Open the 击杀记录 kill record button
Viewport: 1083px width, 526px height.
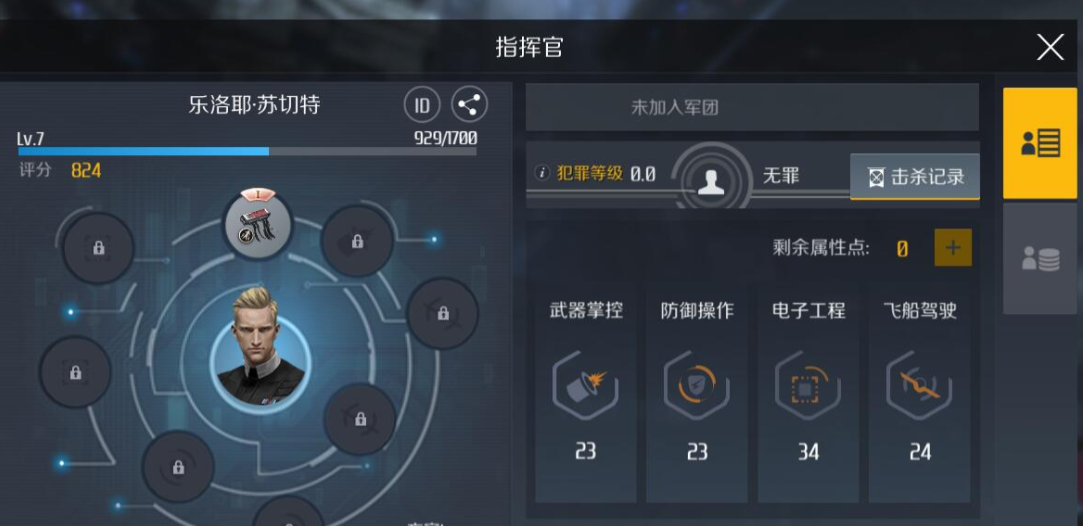pyautogui.click(x=914, y=177)
